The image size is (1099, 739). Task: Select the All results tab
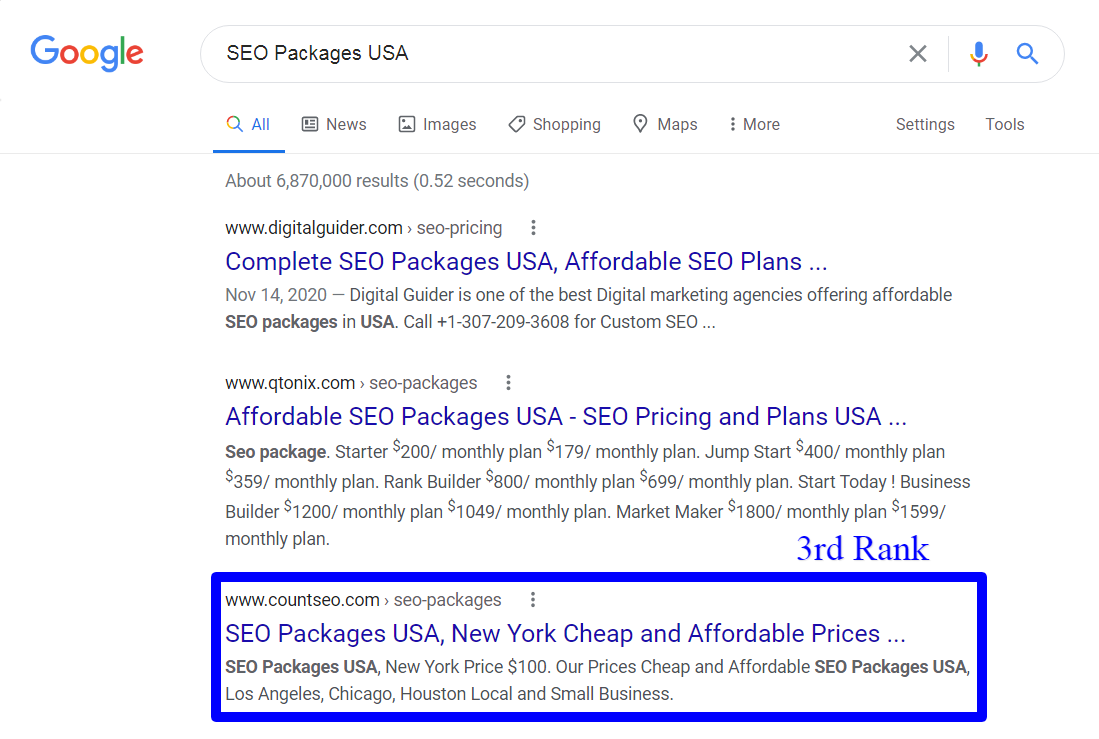(x=249, y=125)
